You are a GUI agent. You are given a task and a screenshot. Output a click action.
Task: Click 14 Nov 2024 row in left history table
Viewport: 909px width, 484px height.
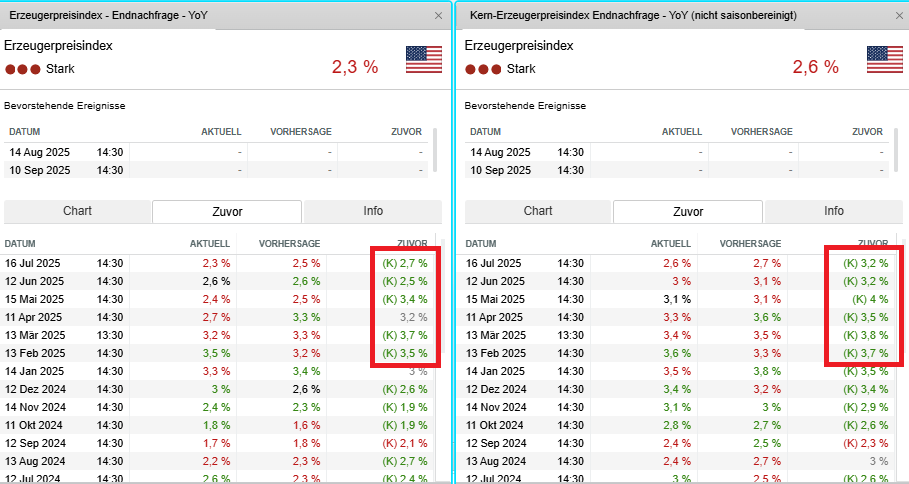[x=219, y=407]
